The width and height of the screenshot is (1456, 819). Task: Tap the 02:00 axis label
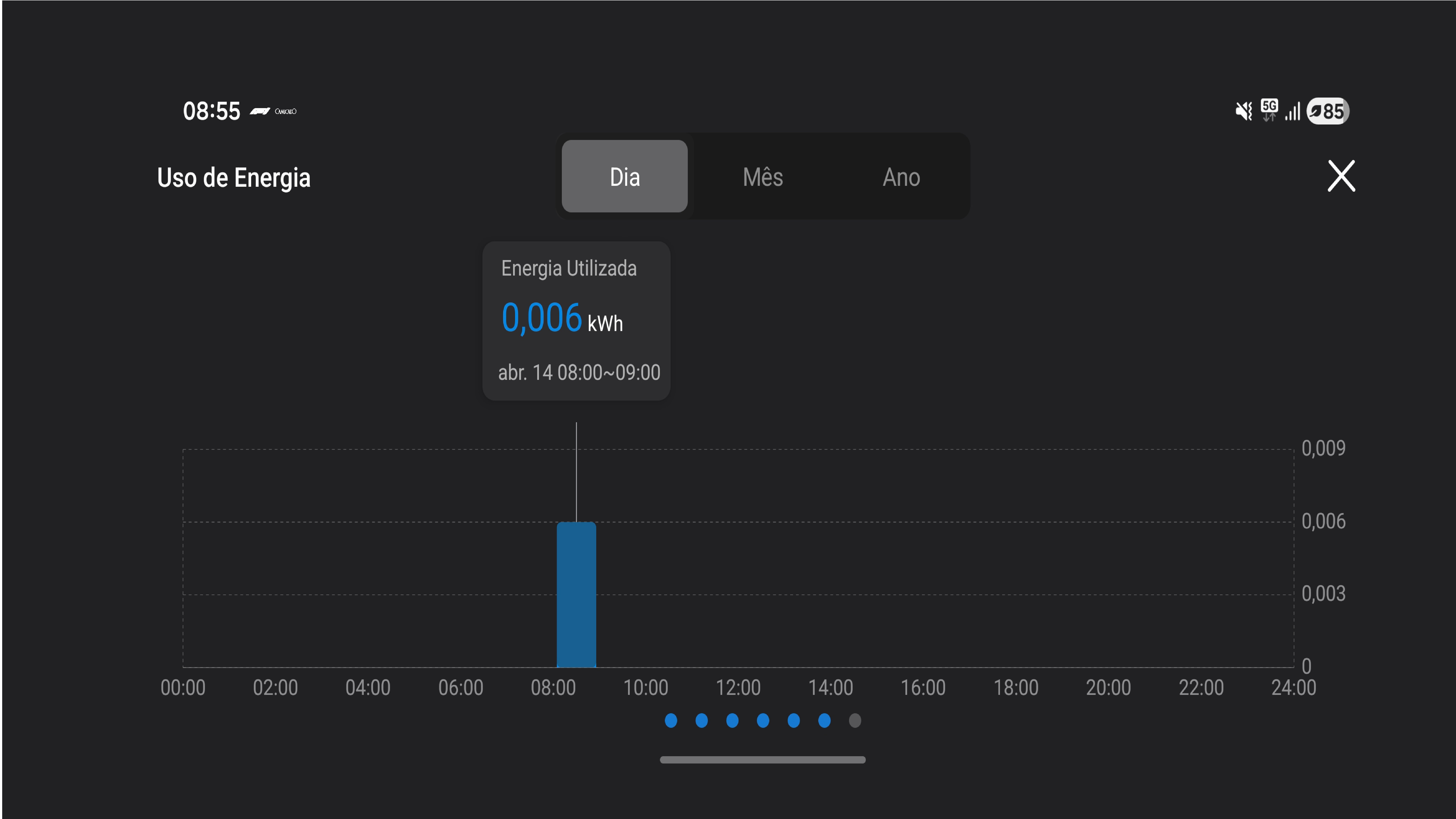(275, 688)
